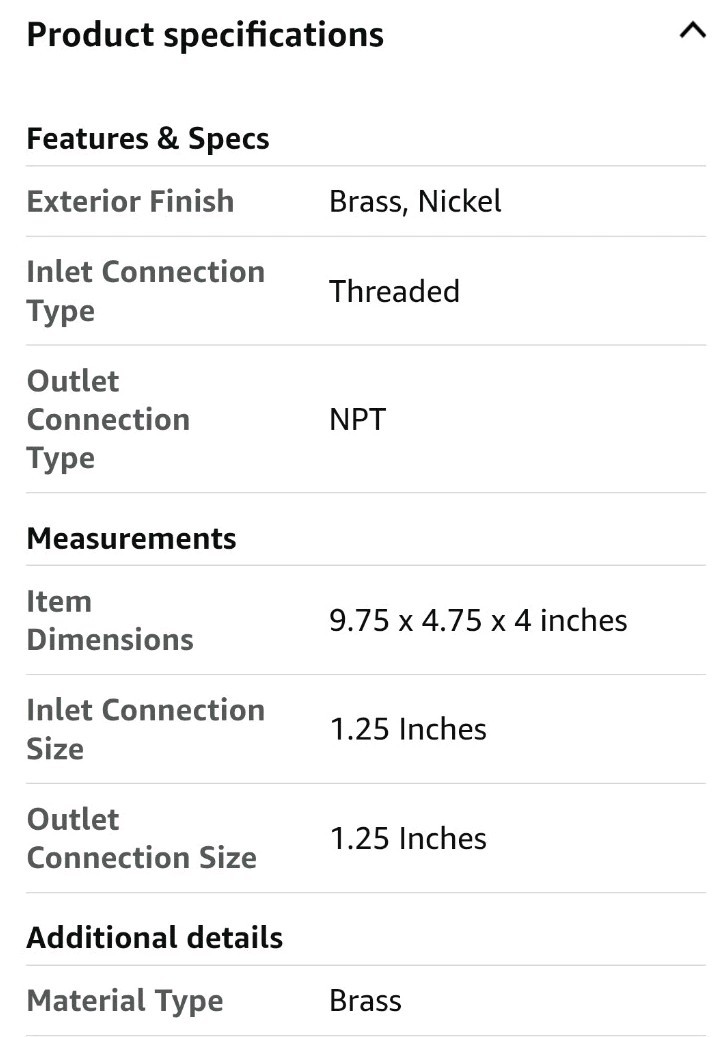Click the Exterior Finish label
716x1037 pixels.
pyautogui.click(x=130, y=201)
